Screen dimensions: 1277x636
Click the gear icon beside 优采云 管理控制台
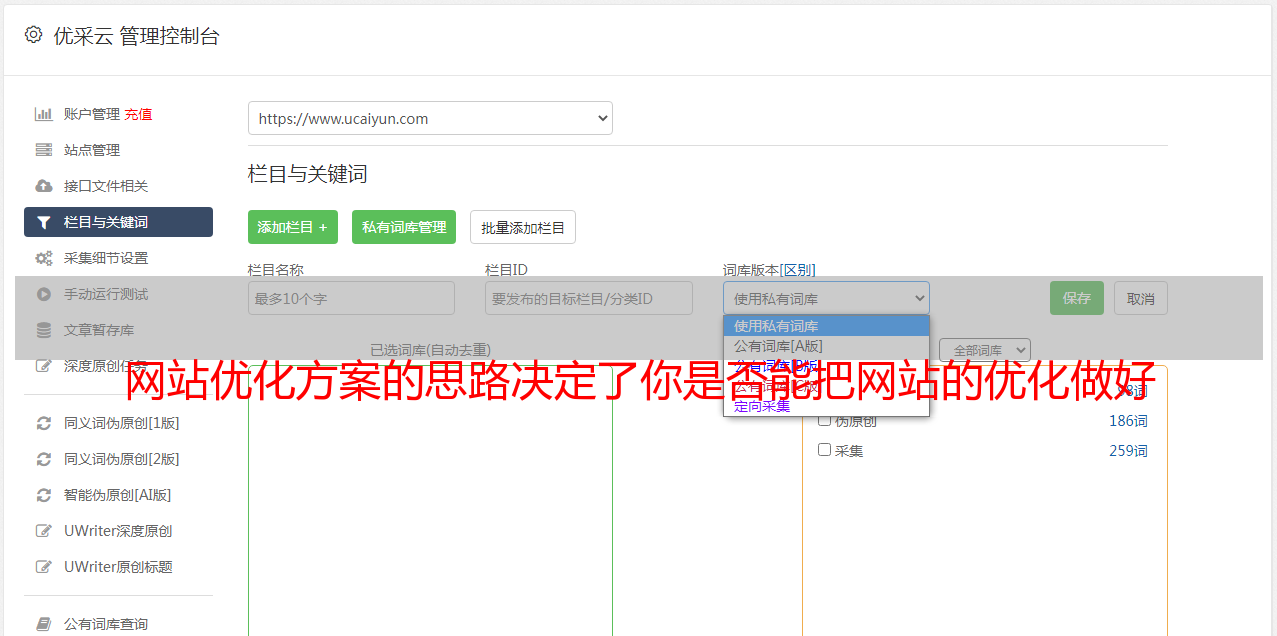33,35
